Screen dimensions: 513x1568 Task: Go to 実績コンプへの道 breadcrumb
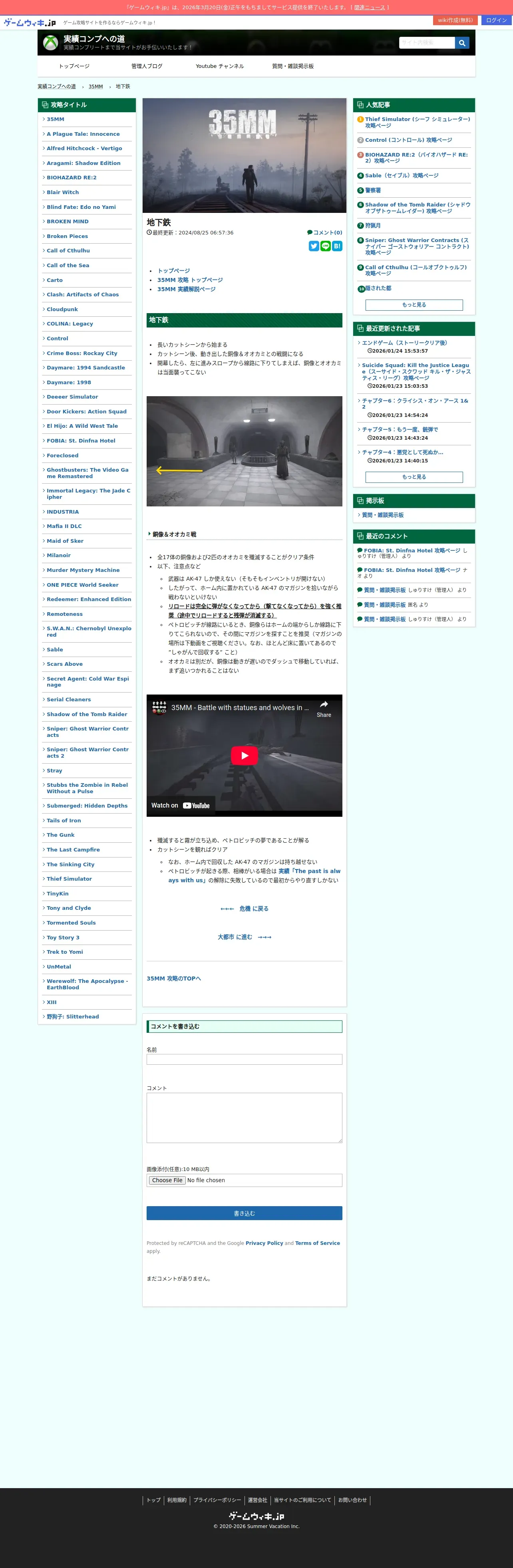pyautogui.click(x=57, y=86)
